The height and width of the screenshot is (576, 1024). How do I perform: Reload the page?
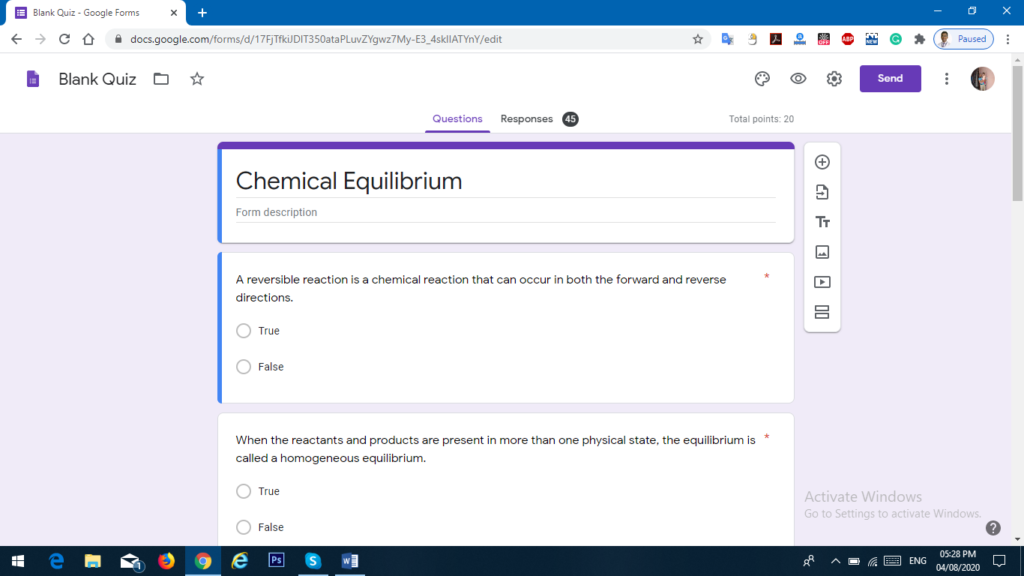[64, 39]
